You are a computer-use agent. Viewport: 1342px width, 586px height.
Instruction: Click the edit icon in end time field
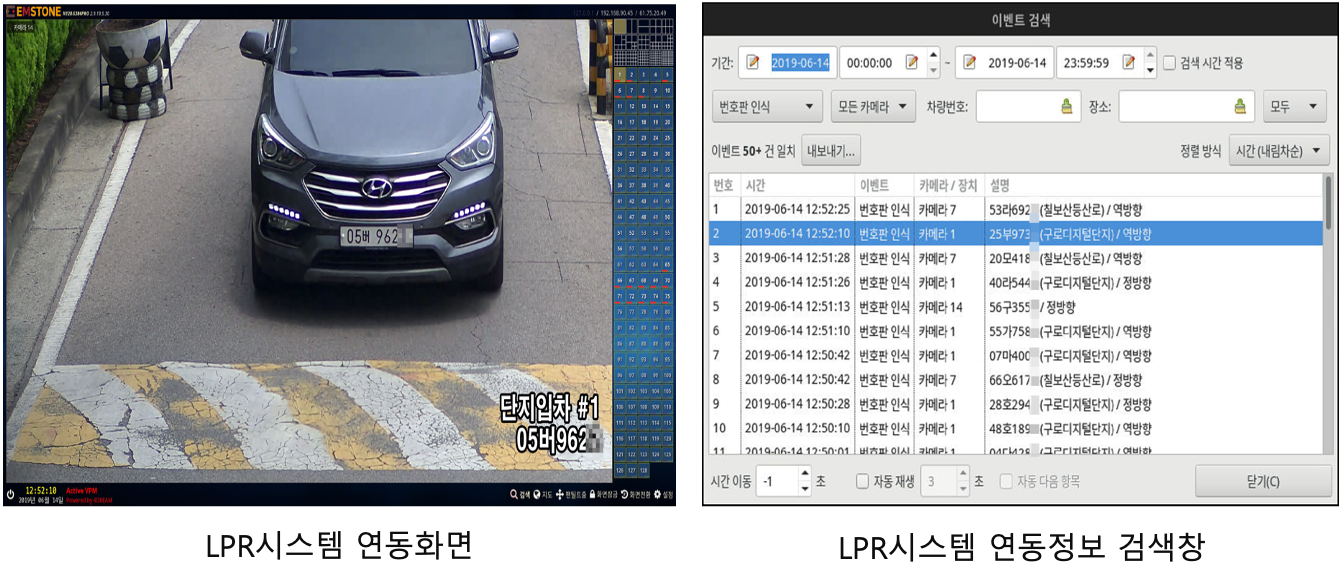[1128, 62]
